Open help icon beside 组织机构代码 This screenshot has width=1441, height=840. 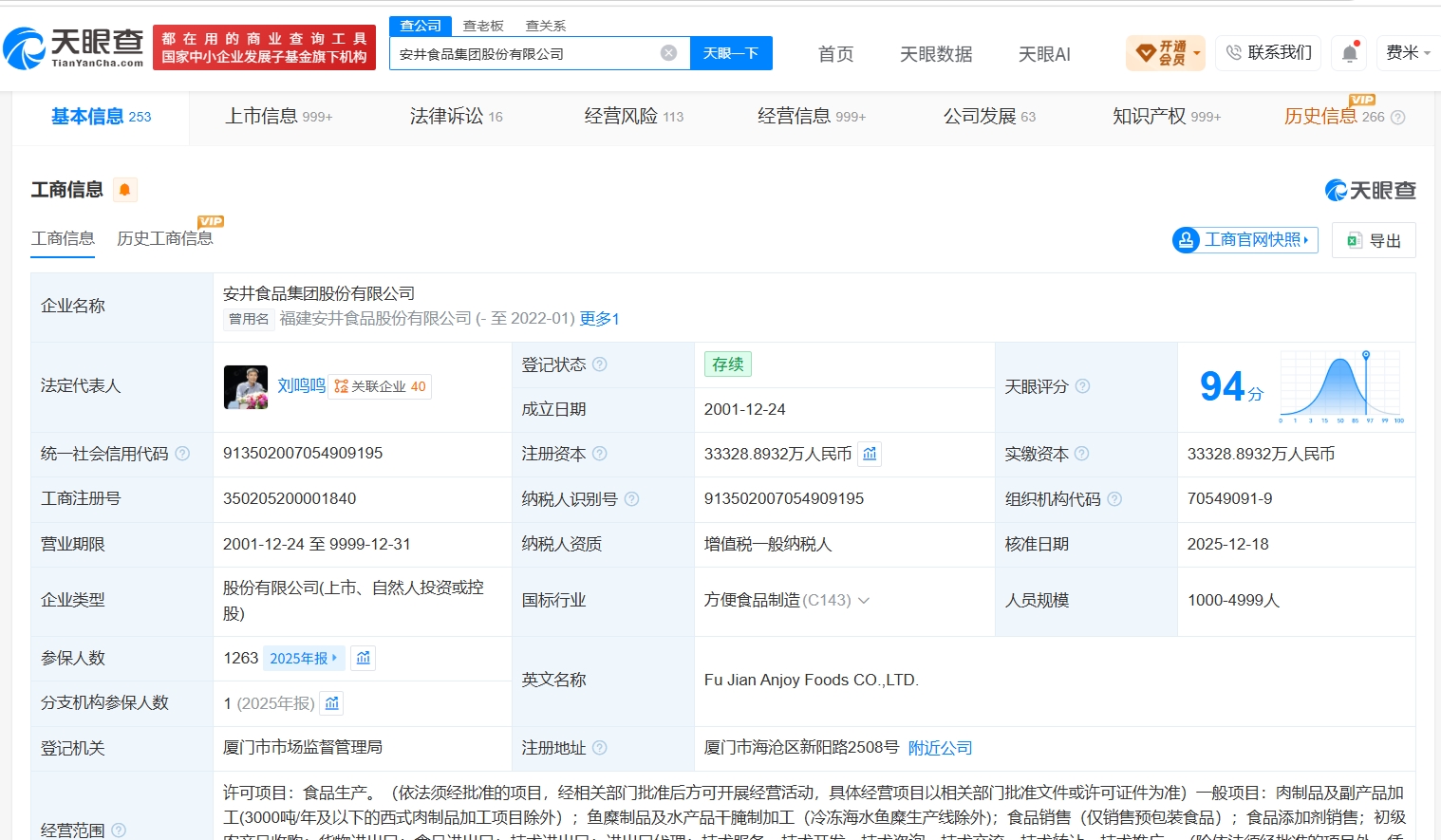tap(1114, 499)
